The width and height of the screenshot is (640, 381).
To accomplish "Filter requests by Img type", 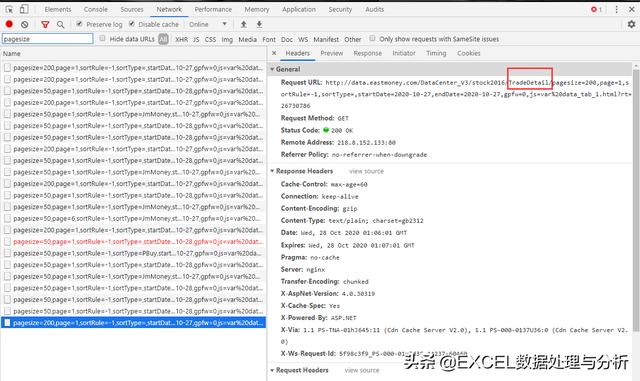I will tap(227, 39).
